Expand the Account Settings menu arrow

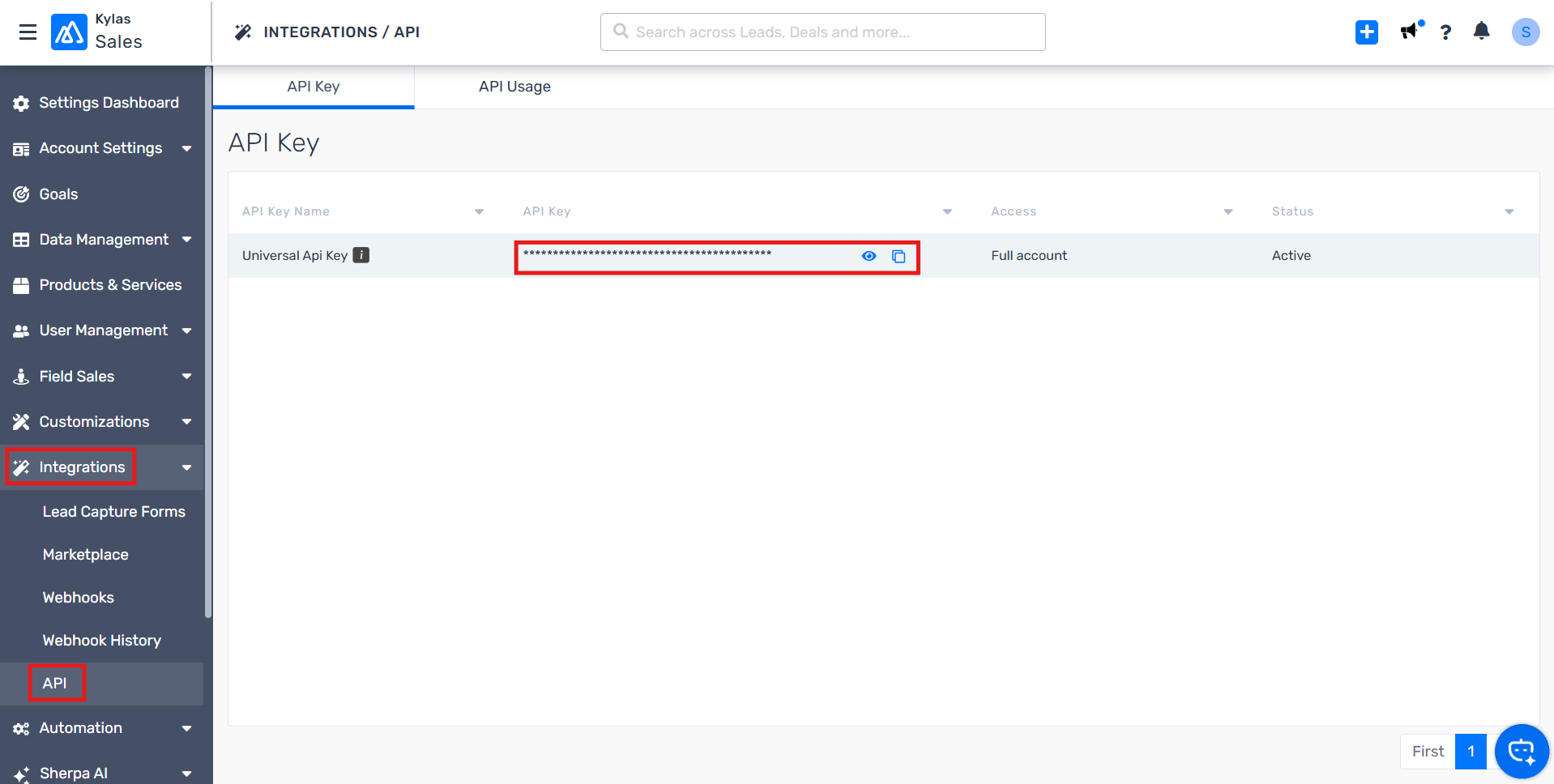187,149
